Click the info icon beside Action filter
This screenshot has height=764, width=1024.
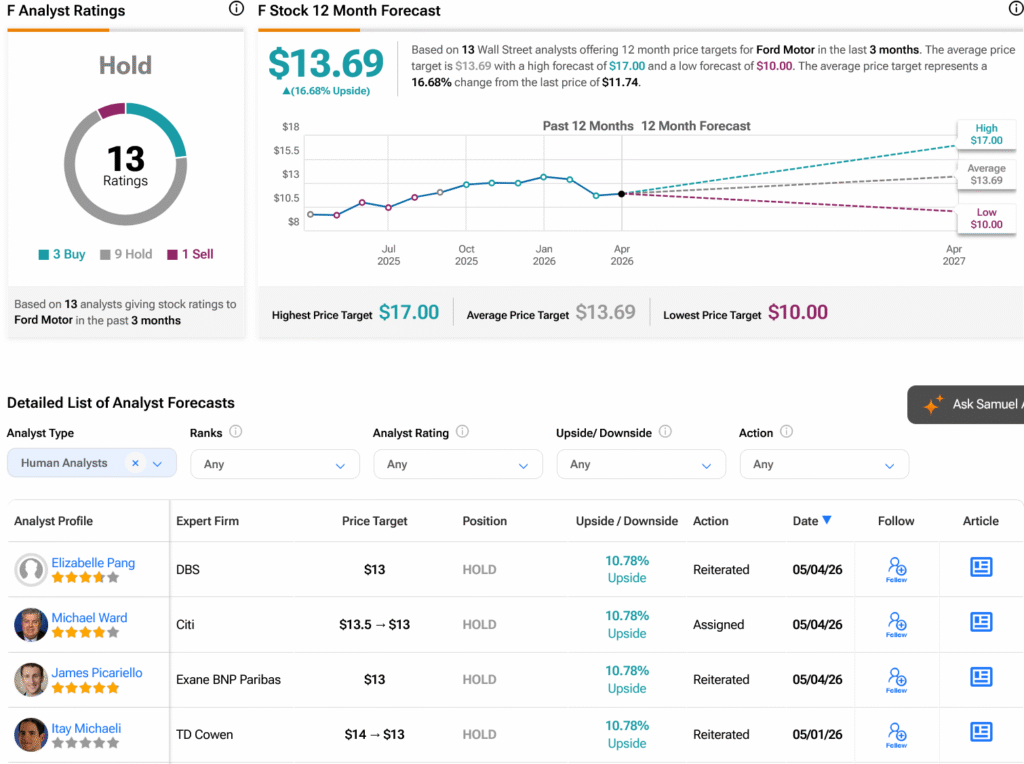coord(786,432)
